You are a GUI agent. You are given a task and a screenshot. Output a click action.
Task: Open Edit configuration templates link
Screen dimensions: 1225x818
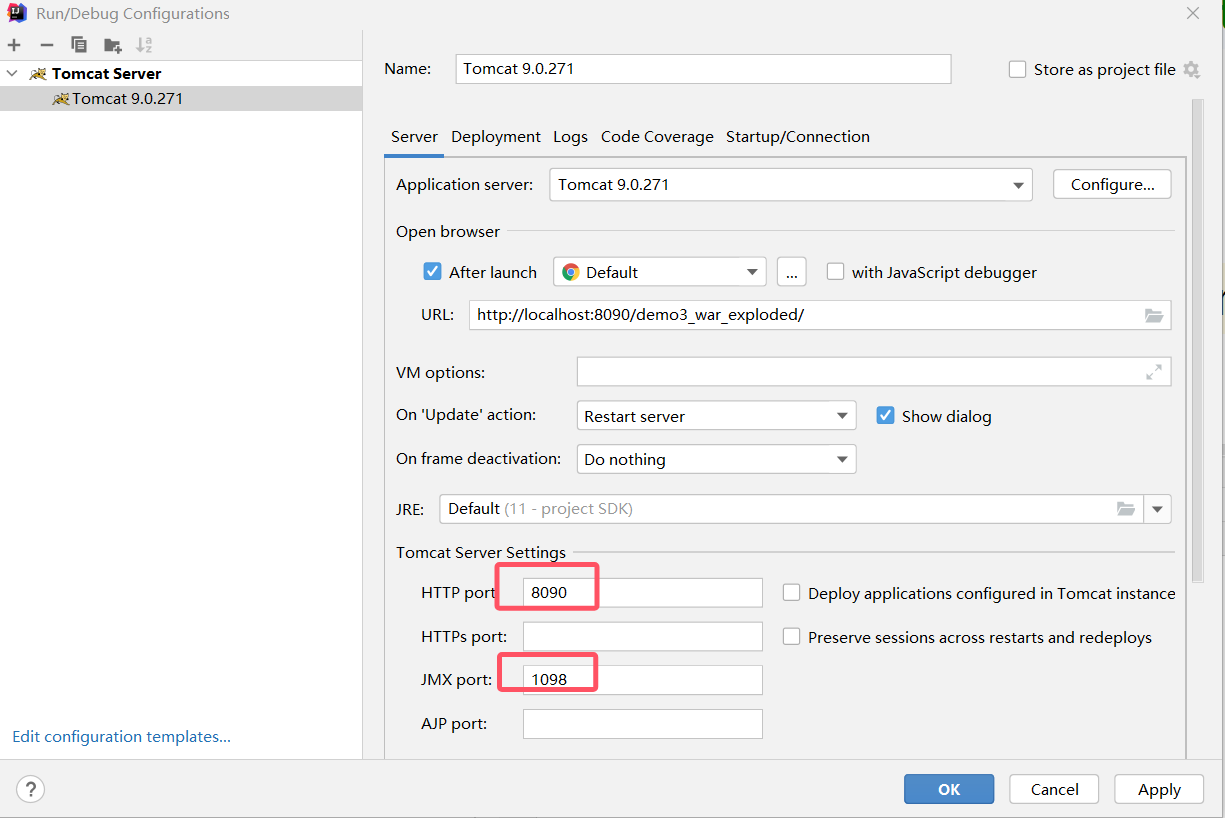(121, 737)
